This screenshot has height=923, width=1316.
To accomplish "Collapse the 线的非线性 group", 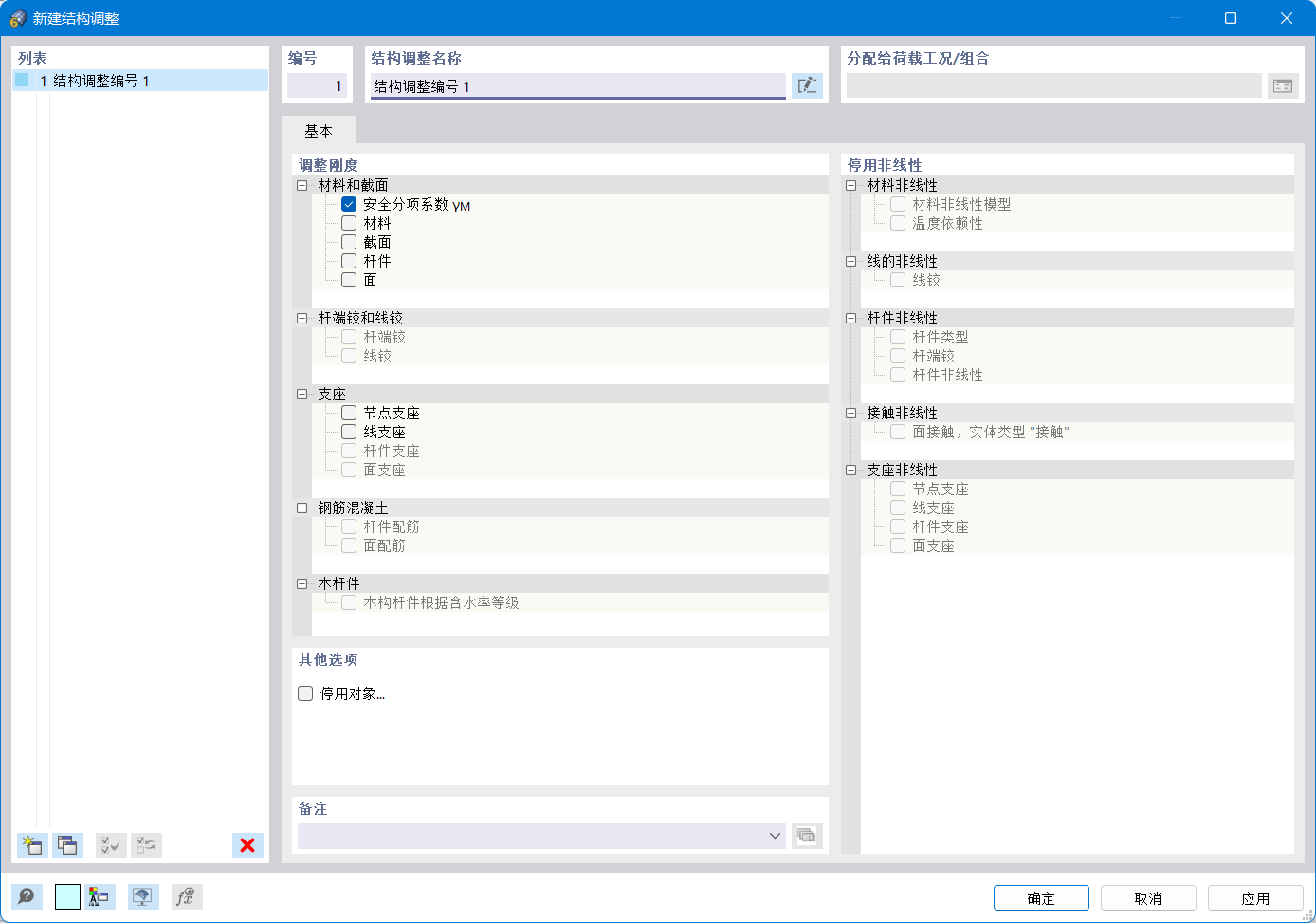I will pyautogui.click(x=851, y=261).
